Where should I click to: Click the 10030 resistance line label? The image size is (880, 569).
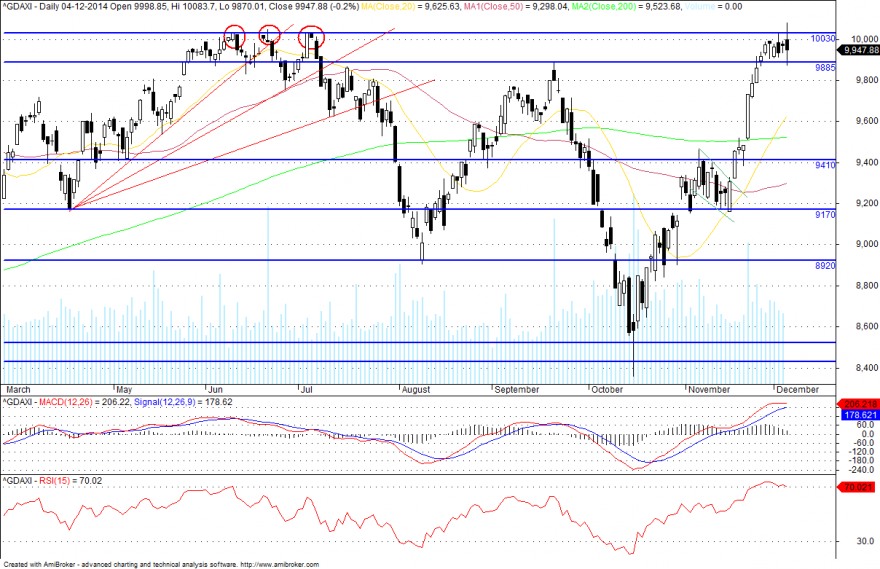(x=823, y=39)
